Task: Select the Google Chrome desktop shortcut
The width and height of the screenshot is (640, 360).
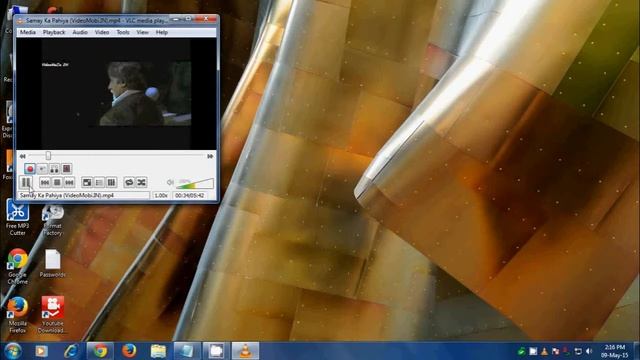Action: point(18,267)
